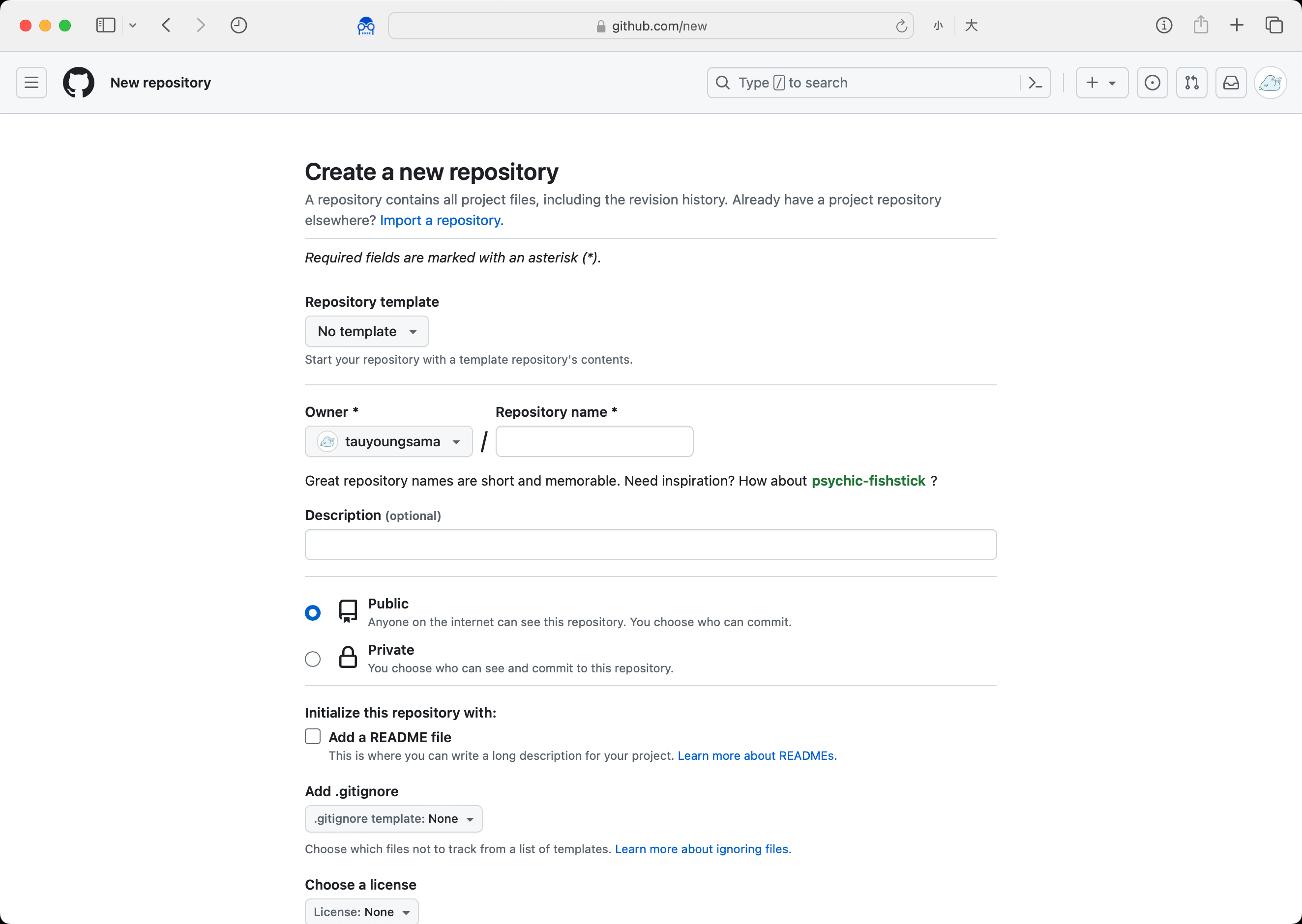The width and height of the screenshot is (1302, 924).
Task: Click the profile avatar in the header
Action: click(1270, 83)
